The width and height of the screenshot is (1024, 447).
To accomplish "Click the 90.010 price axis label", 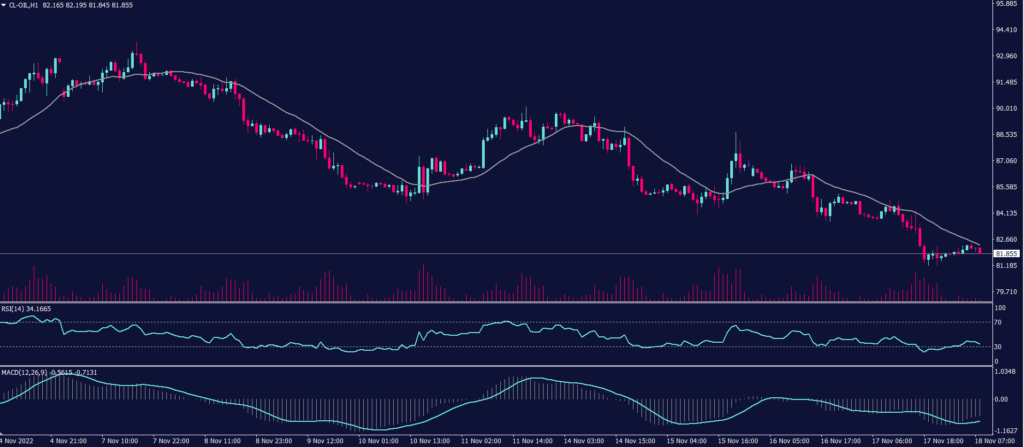I will [x=1005, y=109].
